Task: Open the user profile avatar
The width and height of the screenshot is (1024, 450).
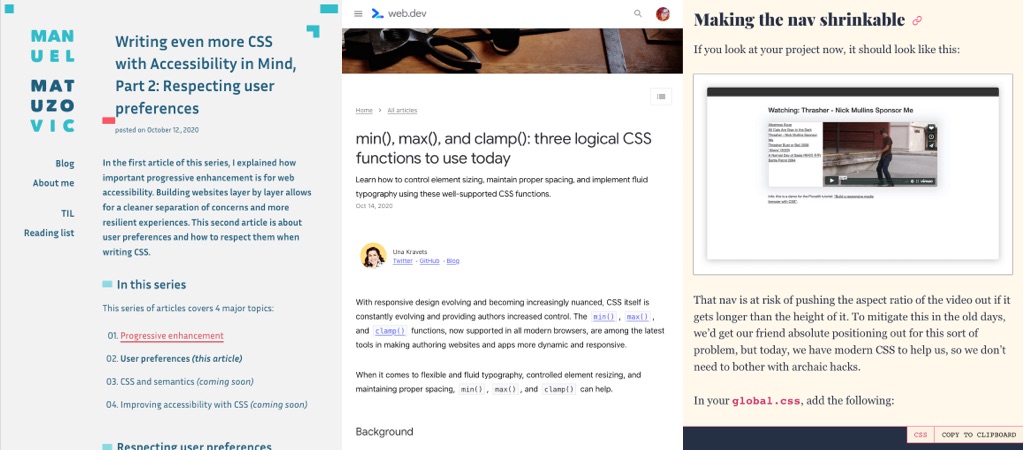Action: coord(662,14)
